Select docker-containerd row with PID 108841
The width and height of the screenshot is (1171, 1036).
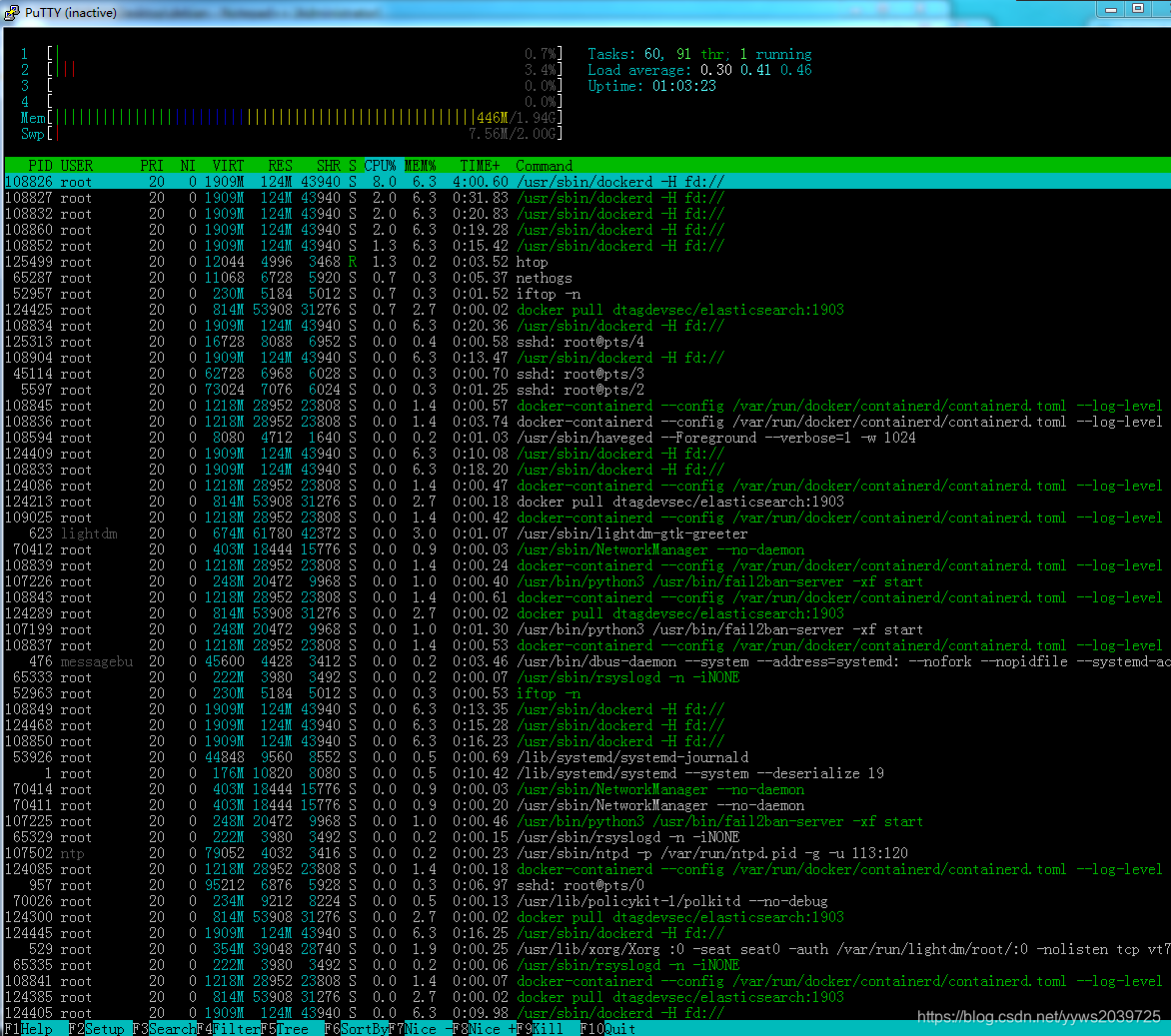click(585, 981)
